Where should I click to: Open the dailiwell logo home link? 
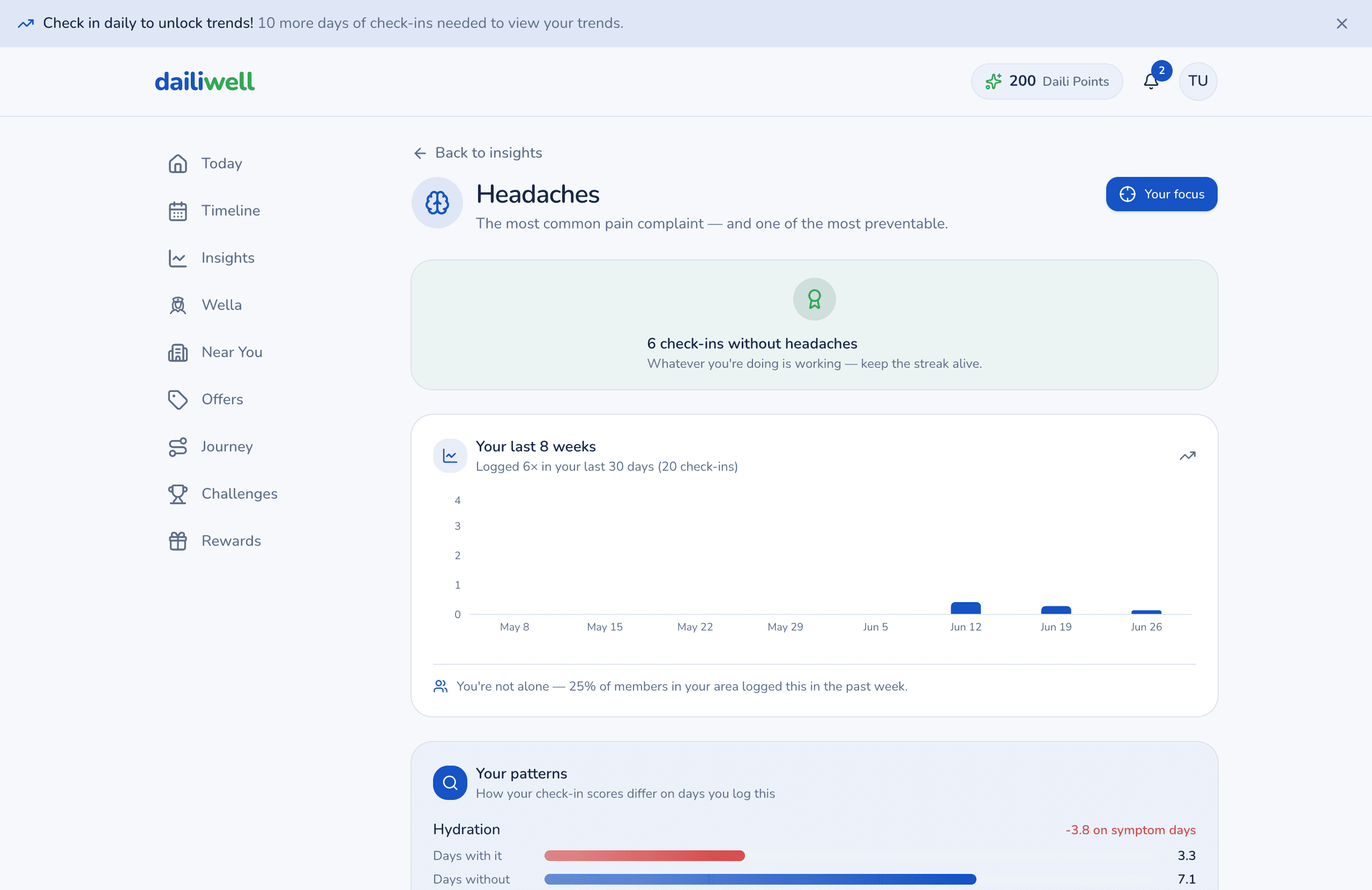click(204, 81)
